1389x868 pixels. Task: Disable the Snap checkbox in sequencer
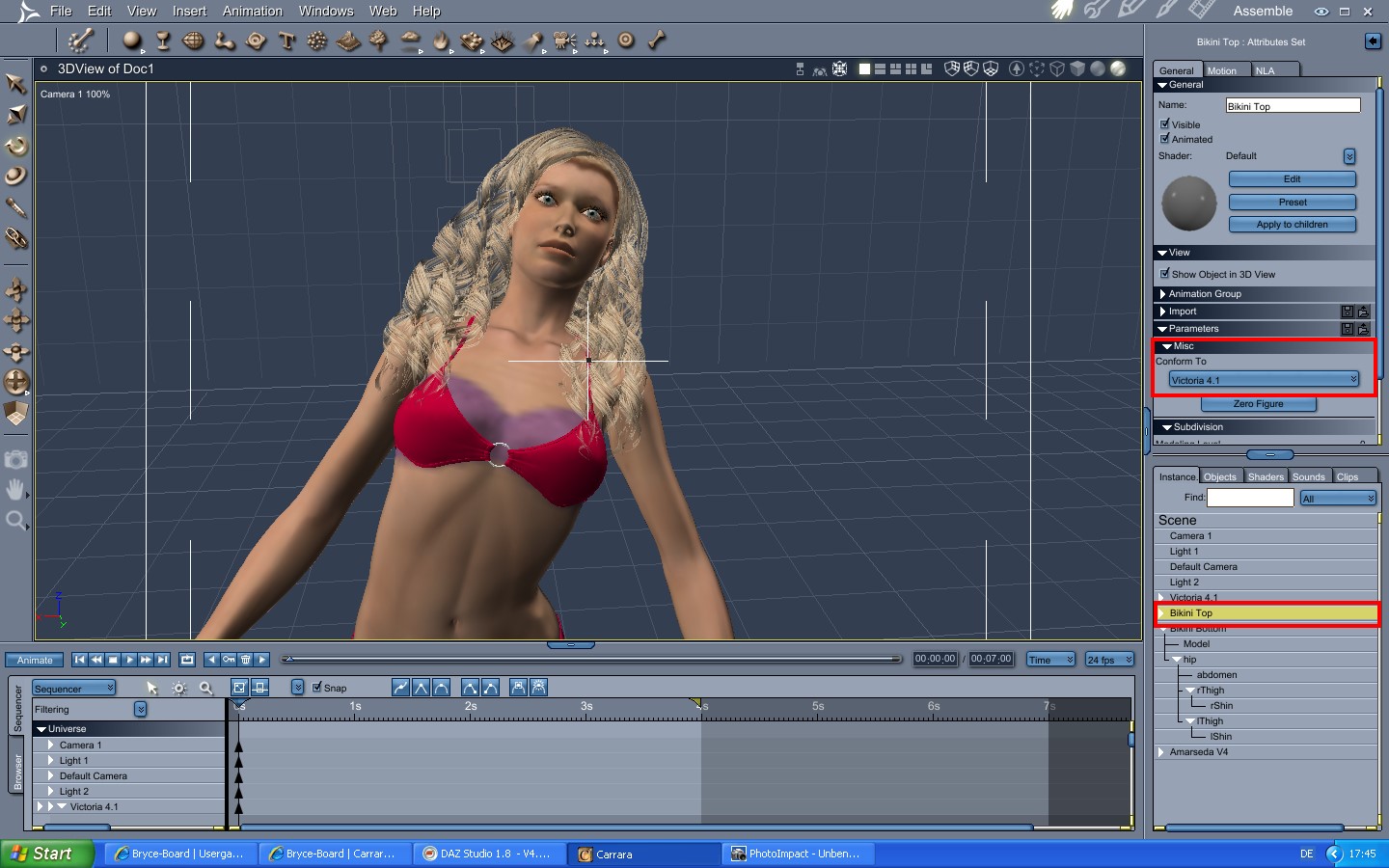(317, 688)
